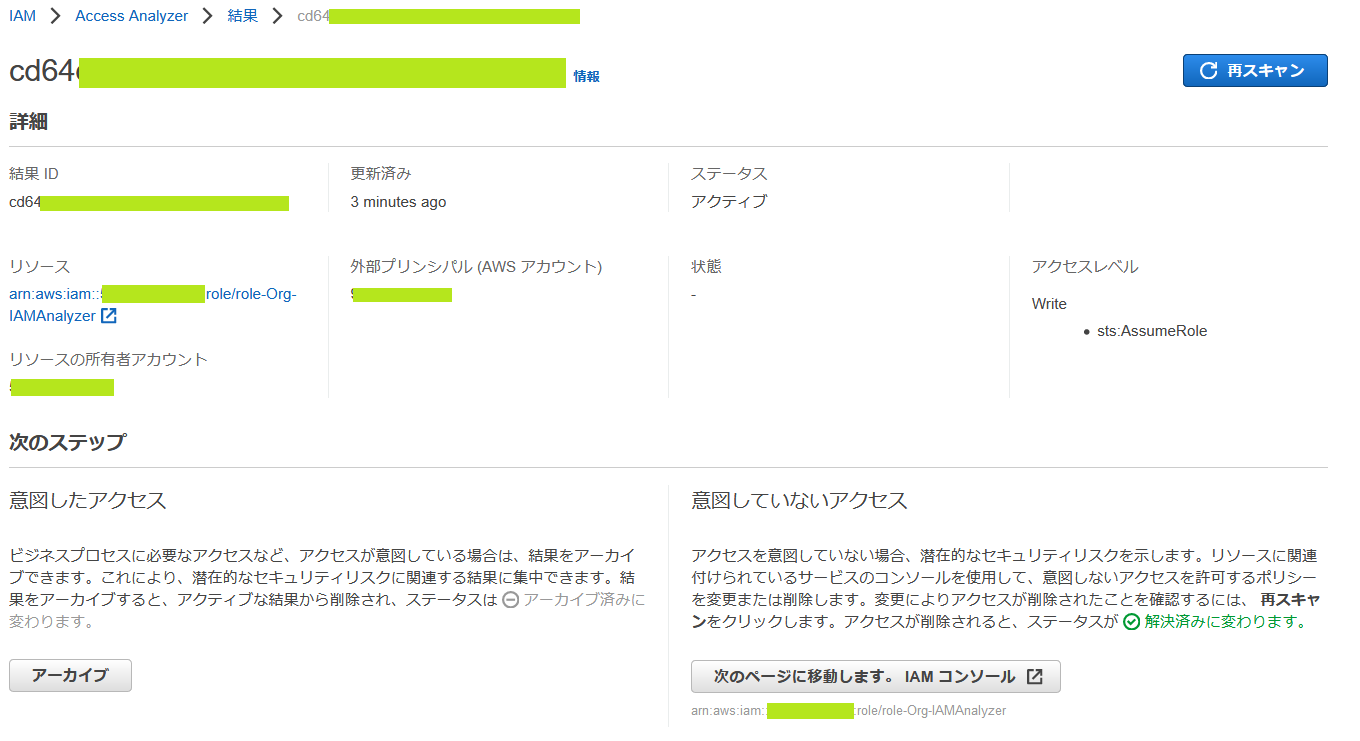Click the ARN text below IAM コンソール button
The height and width of the screenshot is (741, 1360).
pyautogui.click(x=848, y=711)
